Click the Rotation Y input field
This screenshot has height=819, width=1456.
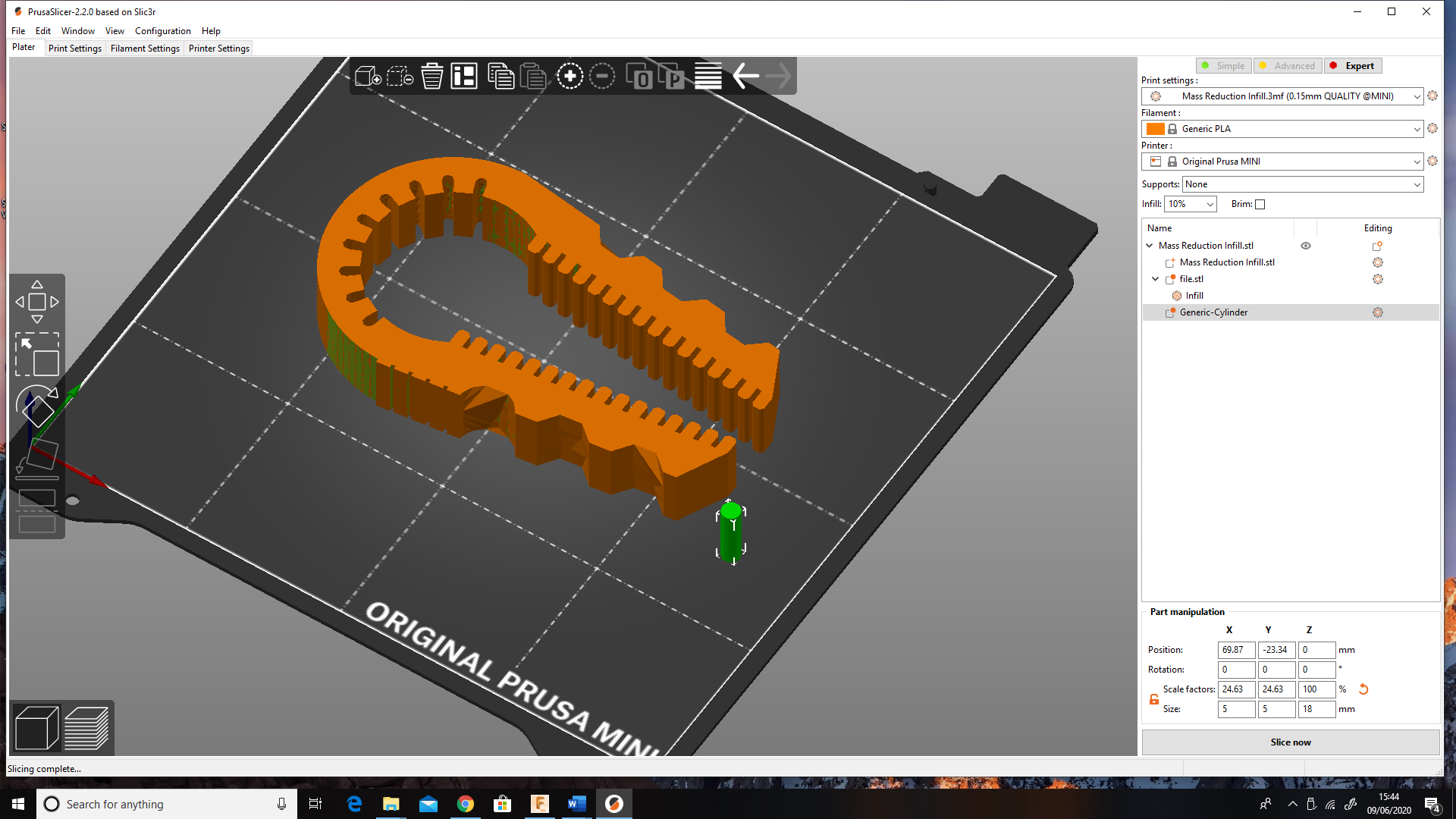(x=1276, y=670)
